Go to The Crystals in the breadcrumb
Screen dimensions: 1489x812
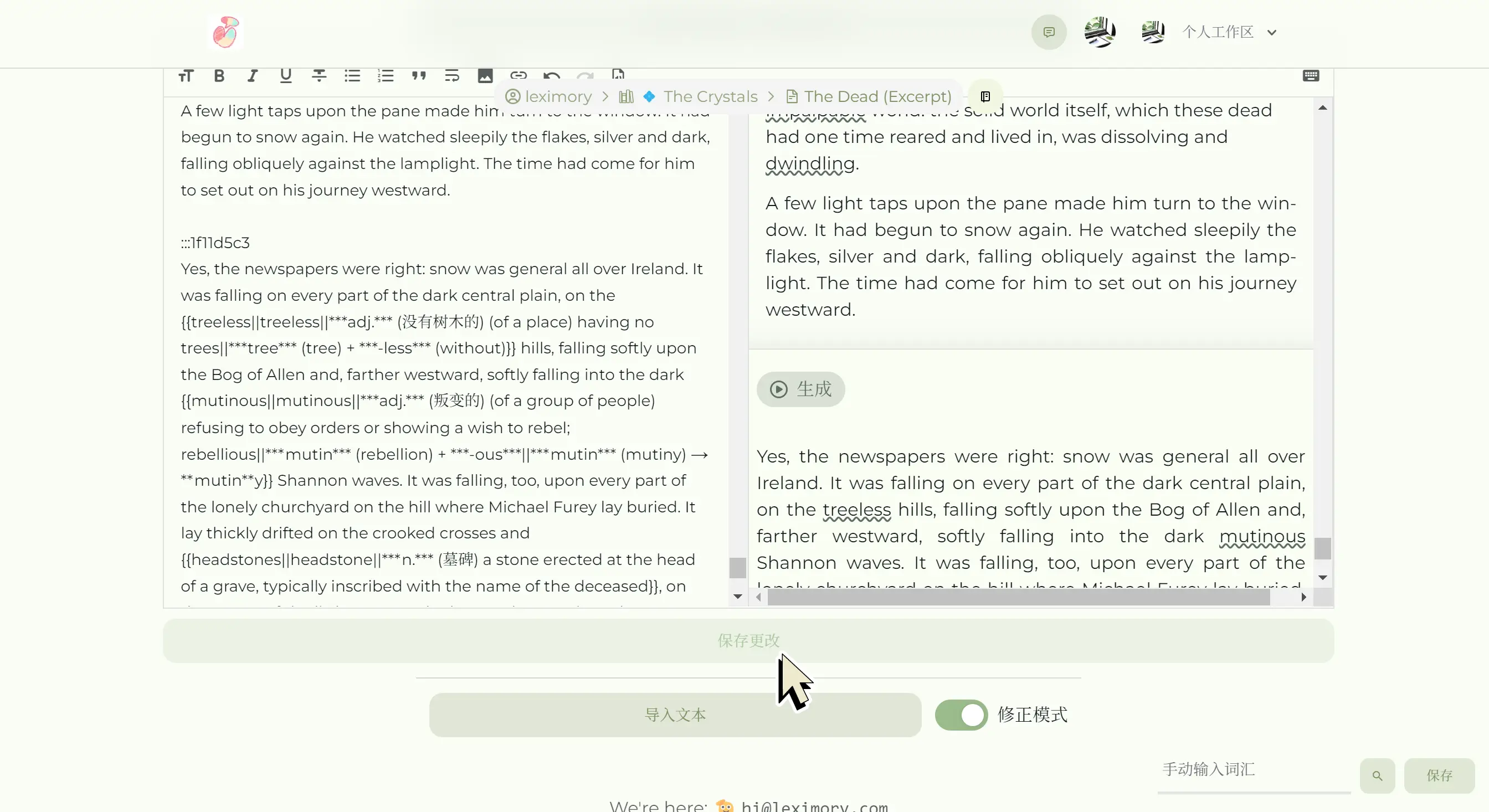(710, 96)
